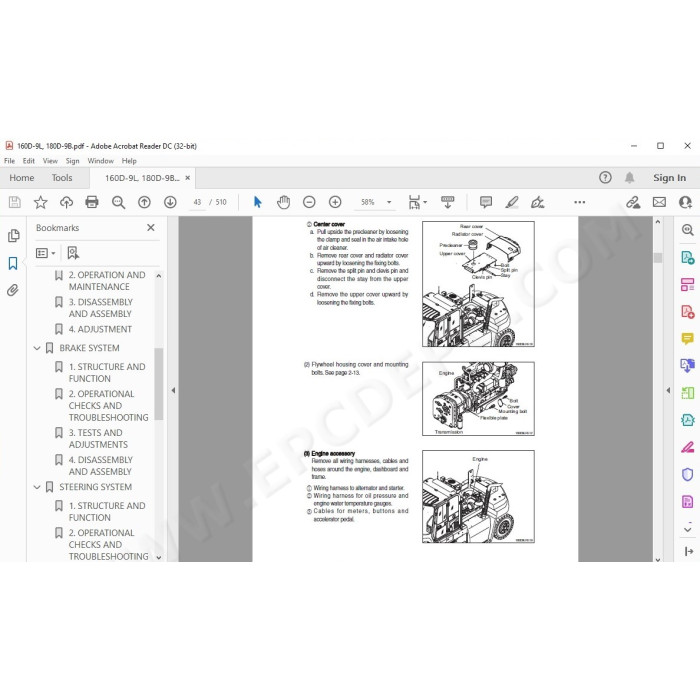Collapse the STEERING SYSTEM bookmark

(37, 487)
